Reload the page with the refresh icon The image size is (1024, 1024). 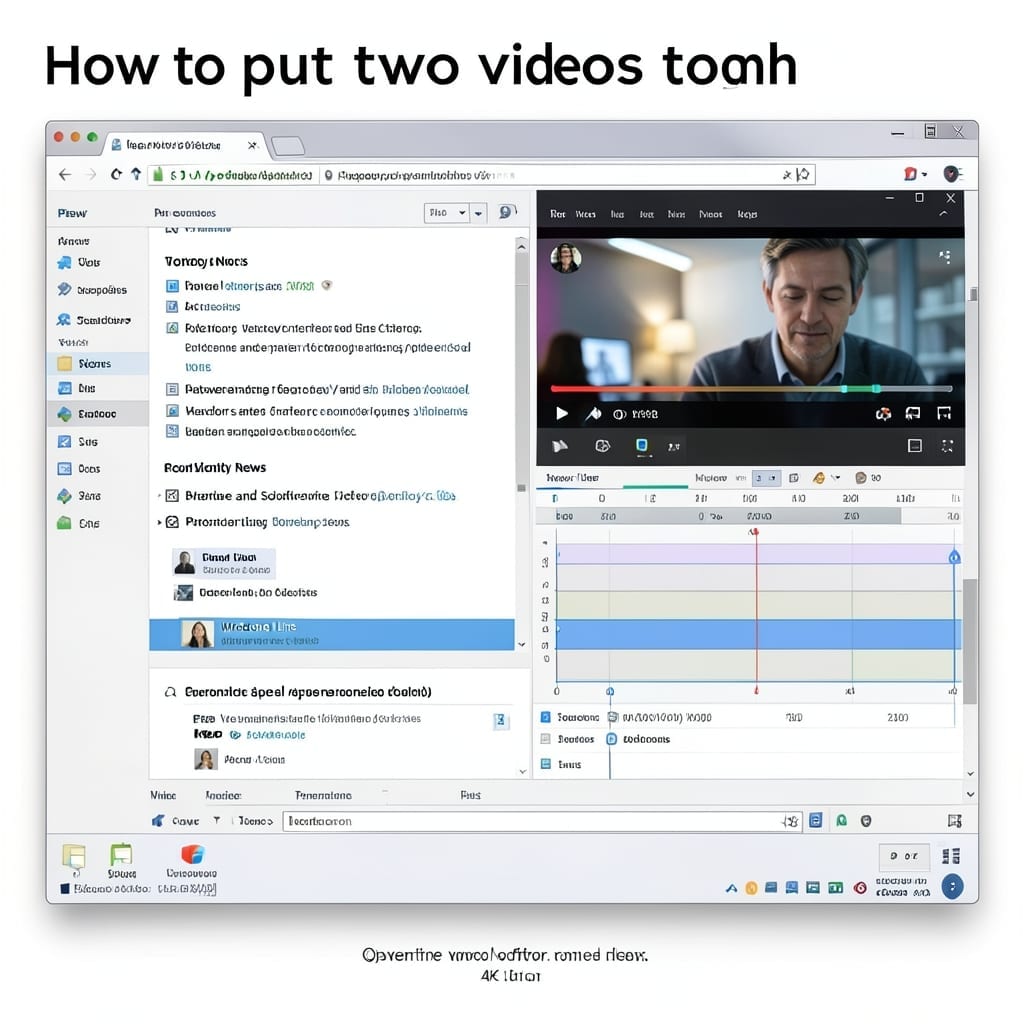pos(116,174)
